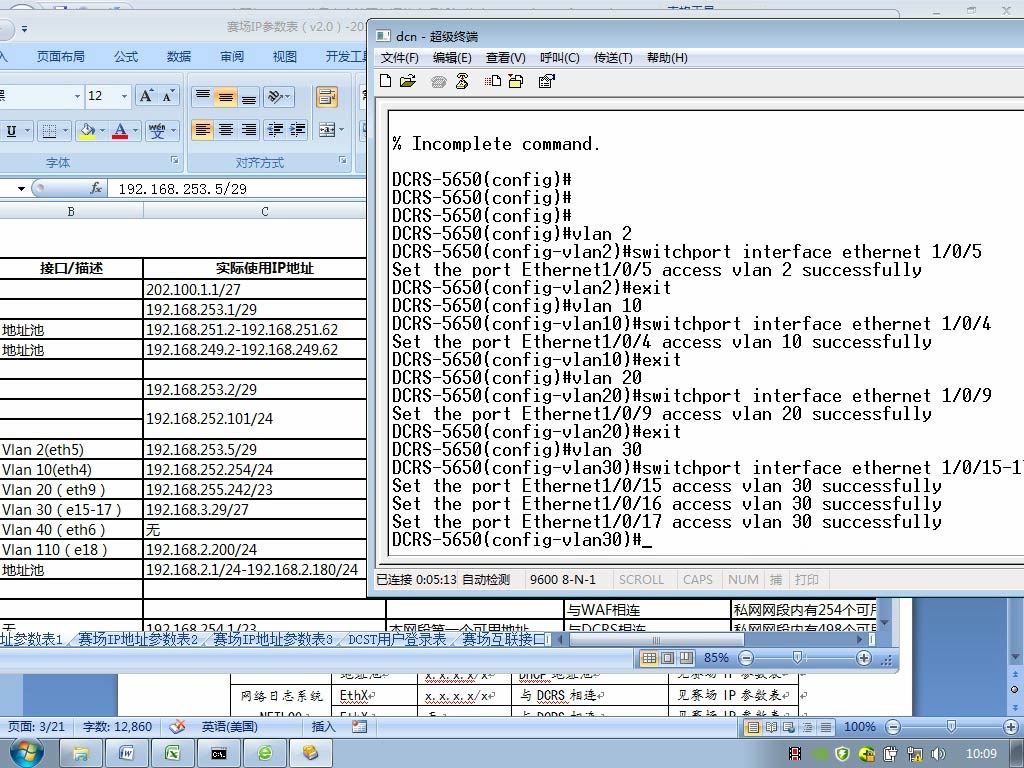Select sheet tab 赛场IP地址参数表2
The image size is (1024, 768).
click(138, 639)
